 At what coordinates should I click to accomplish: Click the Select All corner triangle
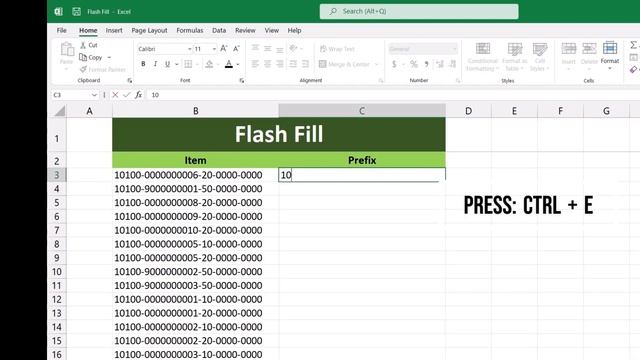60,111
